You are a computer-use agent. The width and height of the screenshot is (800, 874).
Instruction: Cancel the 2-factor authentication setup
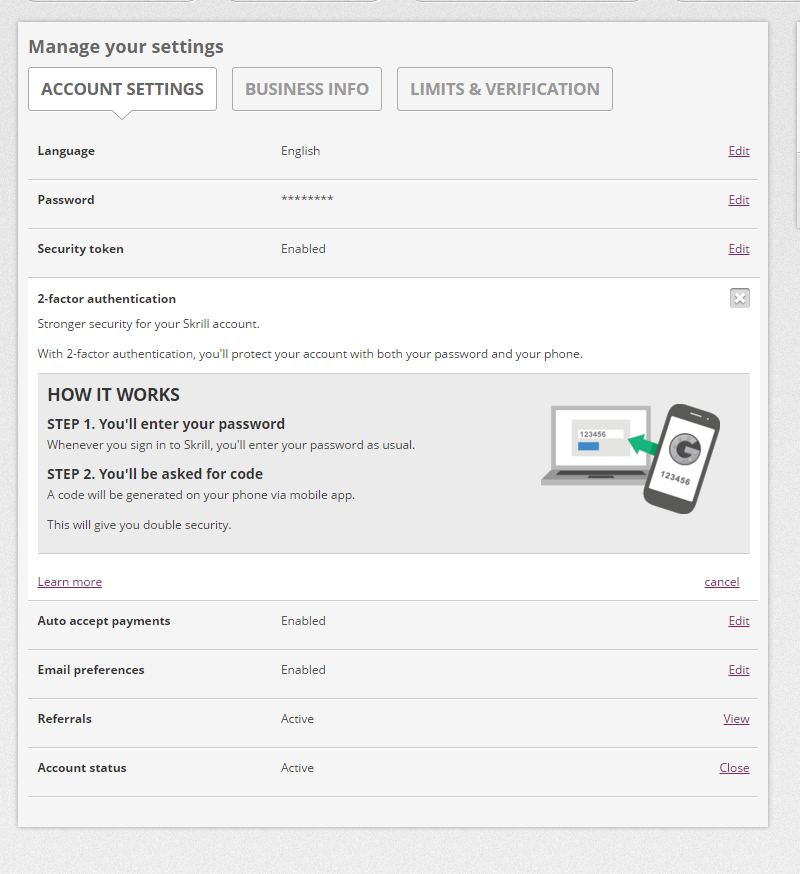pyautogui.click(x=721, y=582)
